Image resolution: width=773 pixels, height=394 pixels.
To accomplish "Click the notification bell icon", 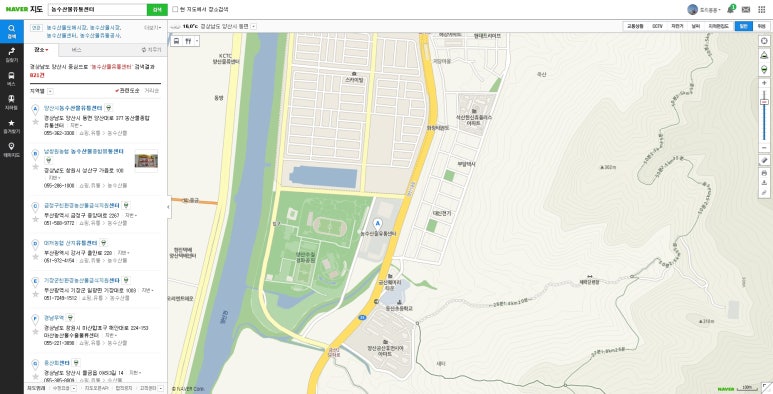I will click(x=731, y=9).
